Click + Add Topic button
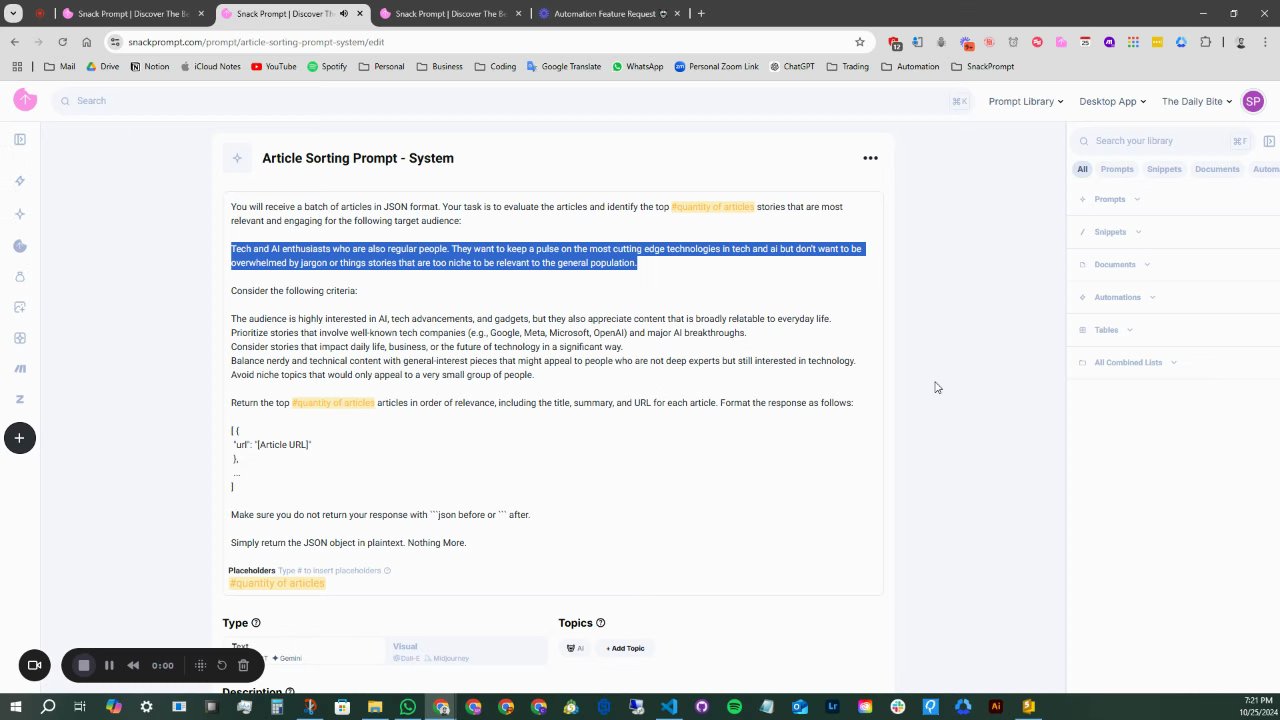 click(x=625, y=648)
